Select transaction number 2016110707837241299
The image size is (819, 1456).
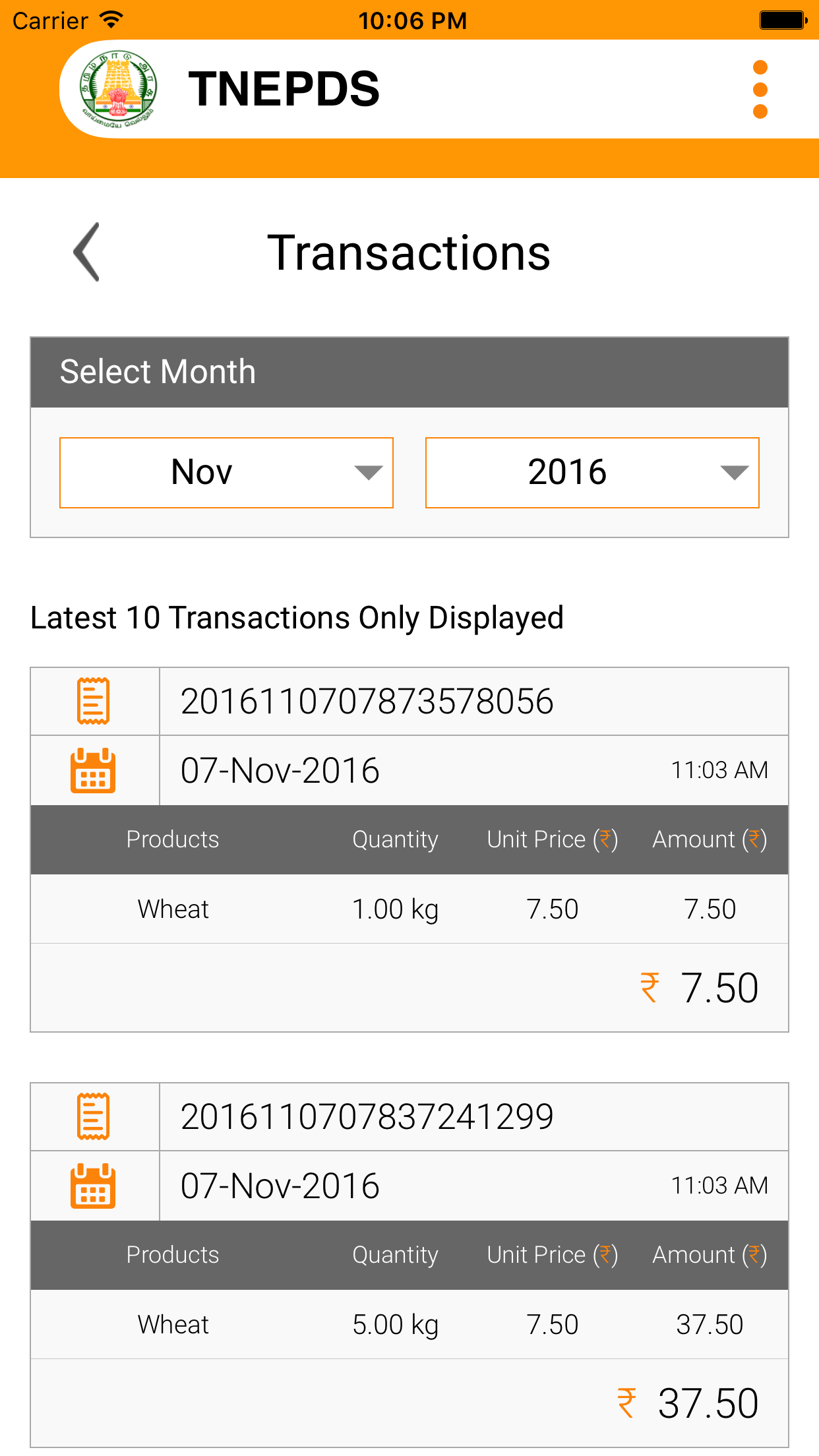367,1116
